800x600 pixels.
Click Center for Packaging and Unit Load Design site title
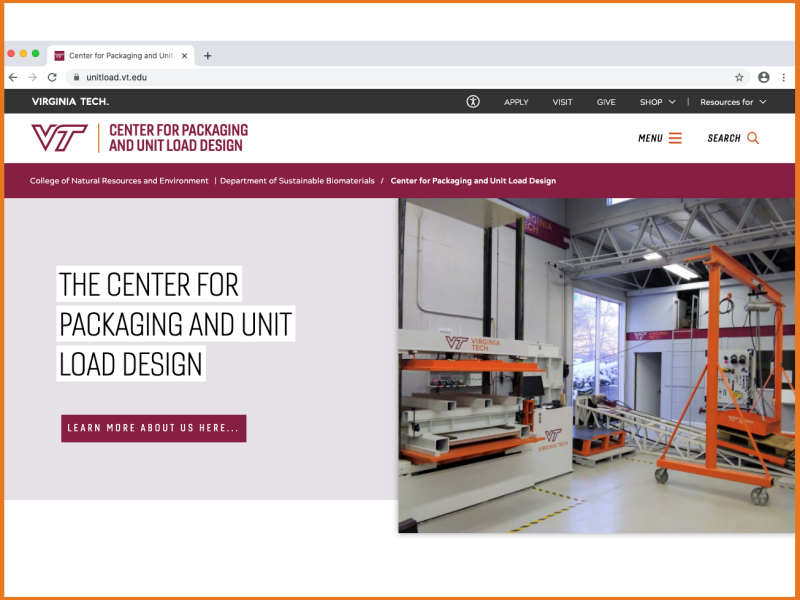pos(178,138)
